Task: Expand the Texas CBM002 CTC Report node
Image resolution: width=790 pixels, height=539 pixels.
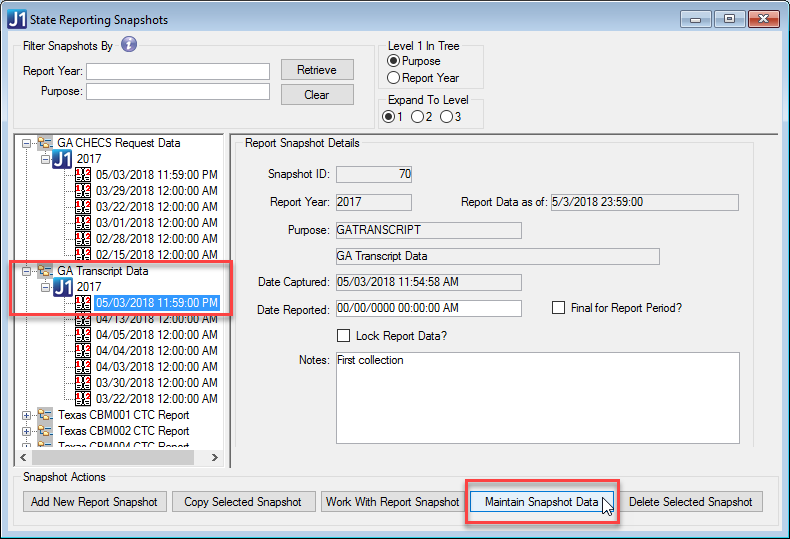Action: pyautogui.click(x=27, y=431)
